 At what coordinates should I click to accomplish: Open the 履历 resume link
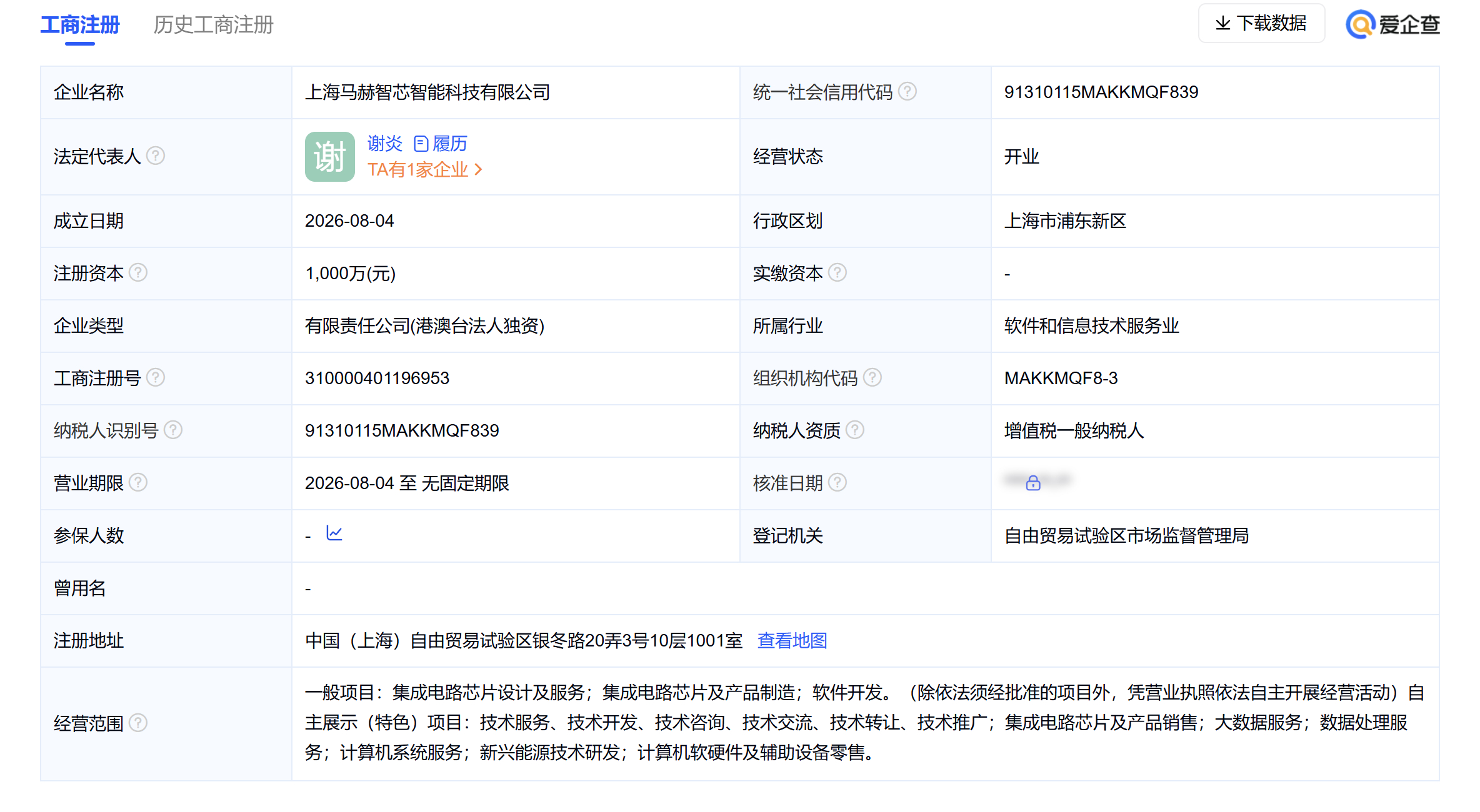click(x=441, y=144)
